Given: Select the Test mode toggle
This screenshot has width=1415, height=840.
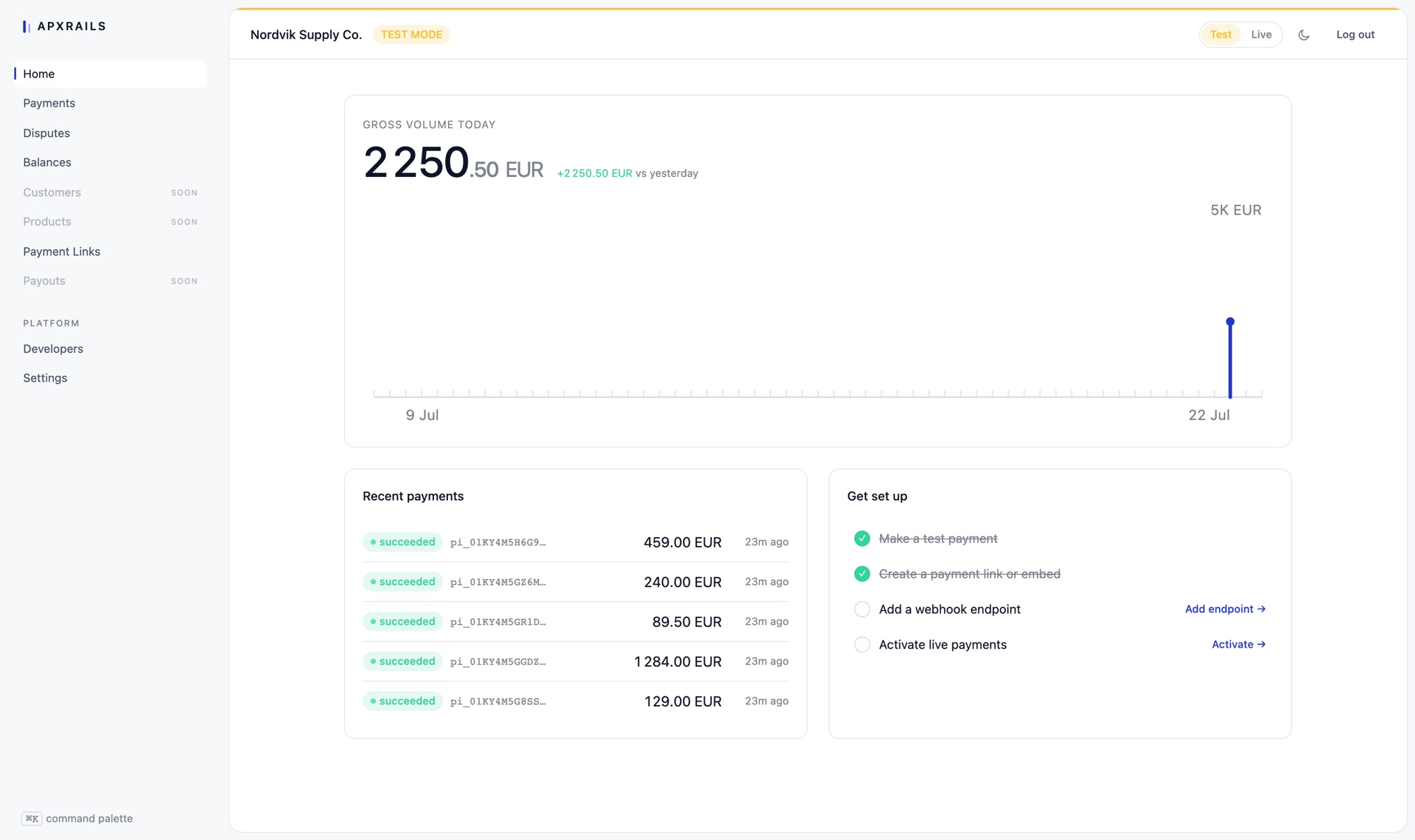Looking at the screenshot, I should click(x=1220, y=35).
